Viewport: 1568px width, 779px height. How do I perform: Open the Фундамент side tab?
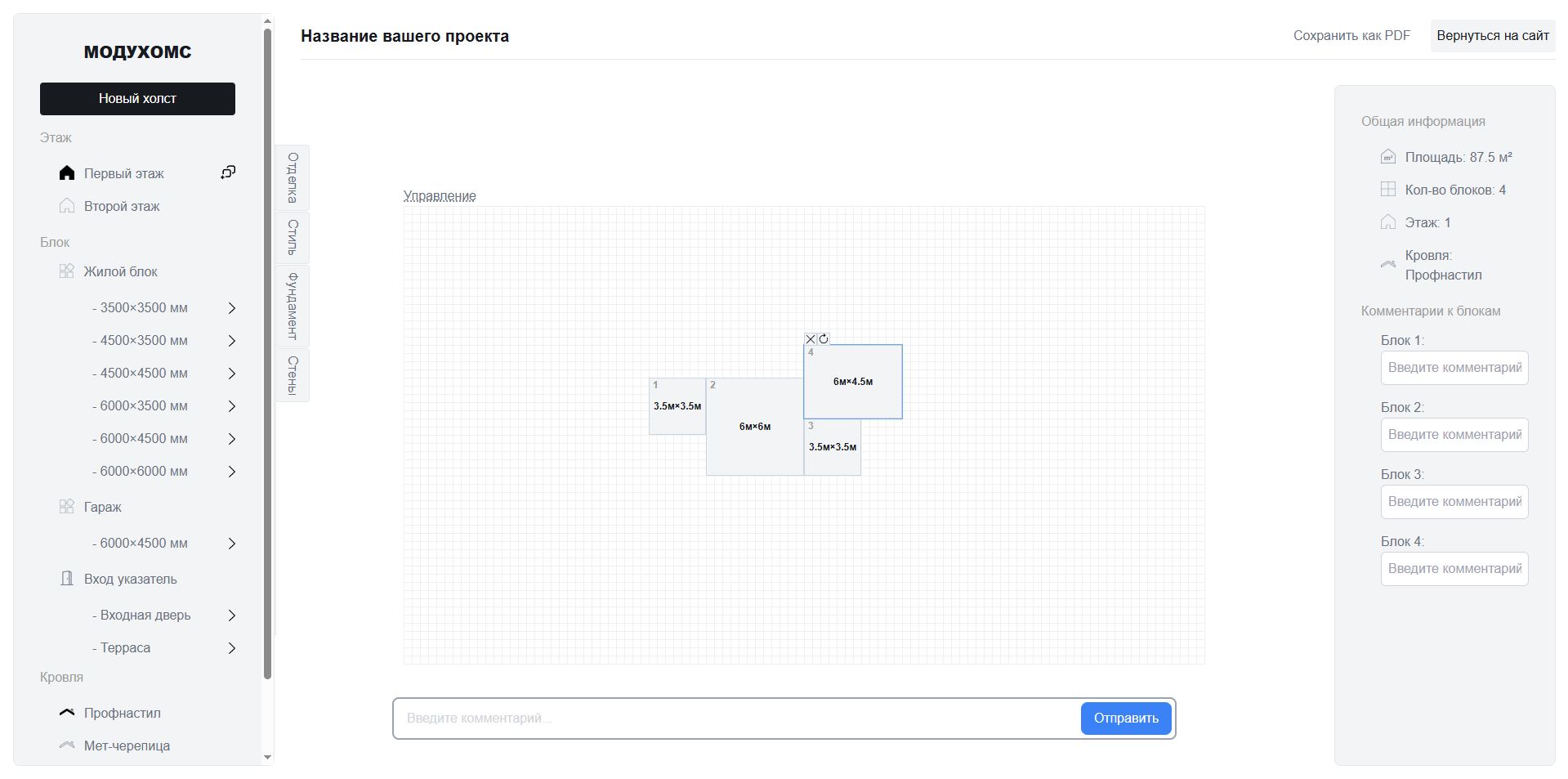293,306
